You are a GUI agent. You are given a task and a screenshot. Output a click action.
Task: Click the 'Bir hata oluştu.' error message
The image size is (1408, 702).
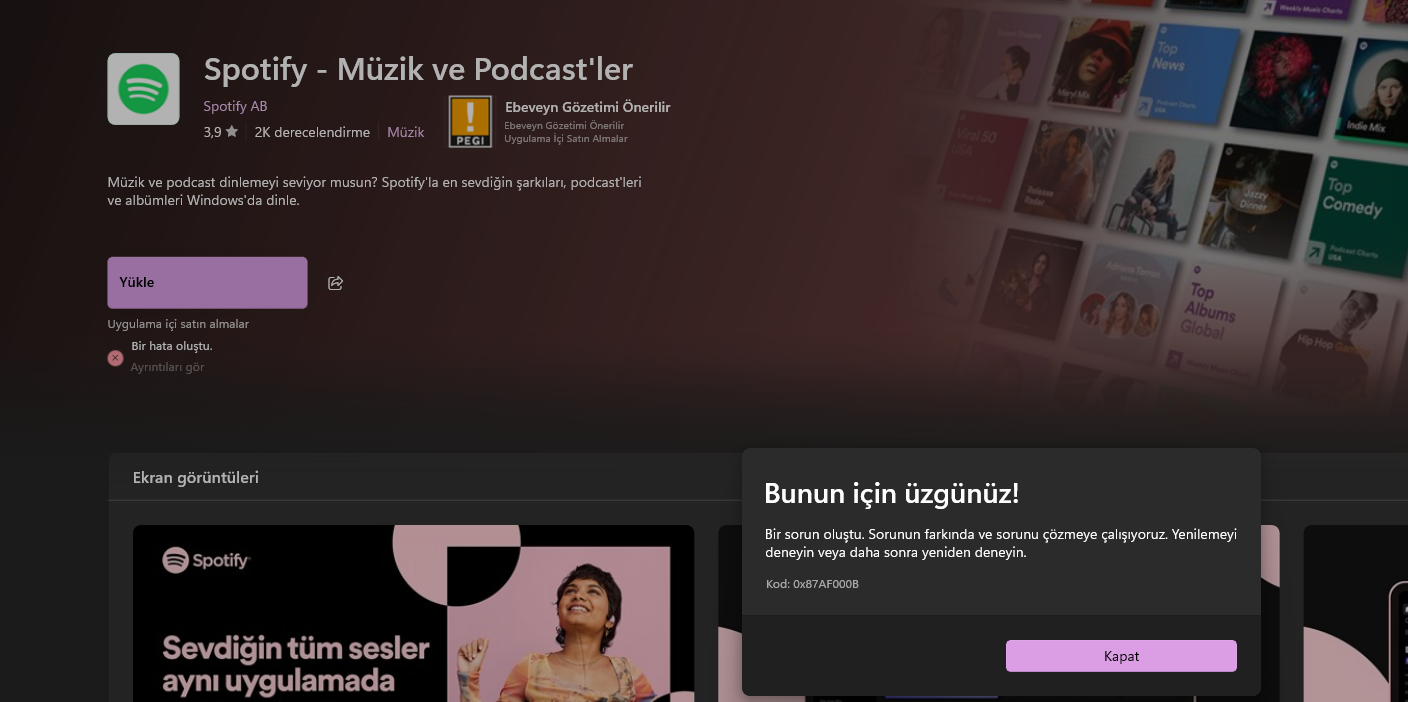172,346
